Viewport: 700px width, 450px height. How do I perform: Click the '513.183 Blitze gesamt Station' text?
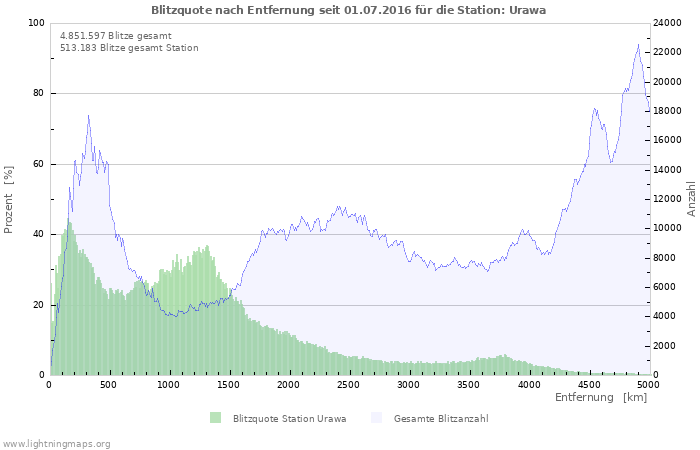pyautogui.click(x=129, y=48)
